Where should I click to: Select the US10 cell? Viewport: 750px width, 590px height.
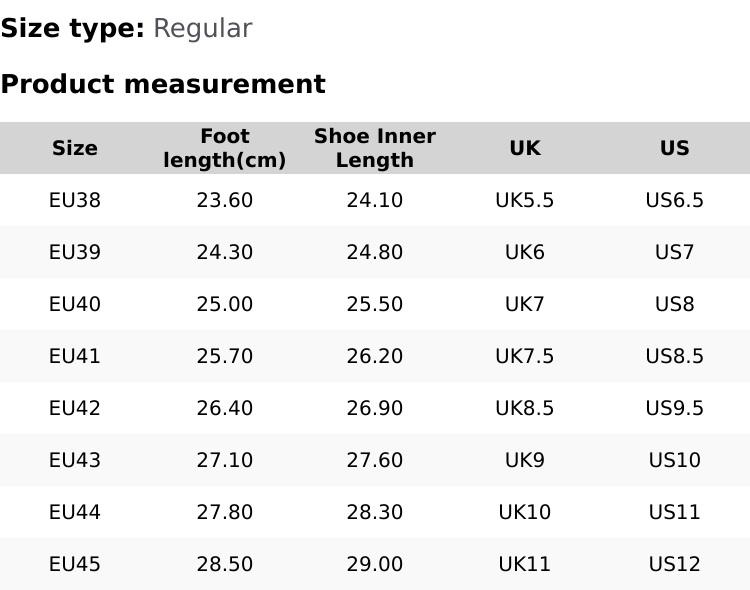point(675,460)
